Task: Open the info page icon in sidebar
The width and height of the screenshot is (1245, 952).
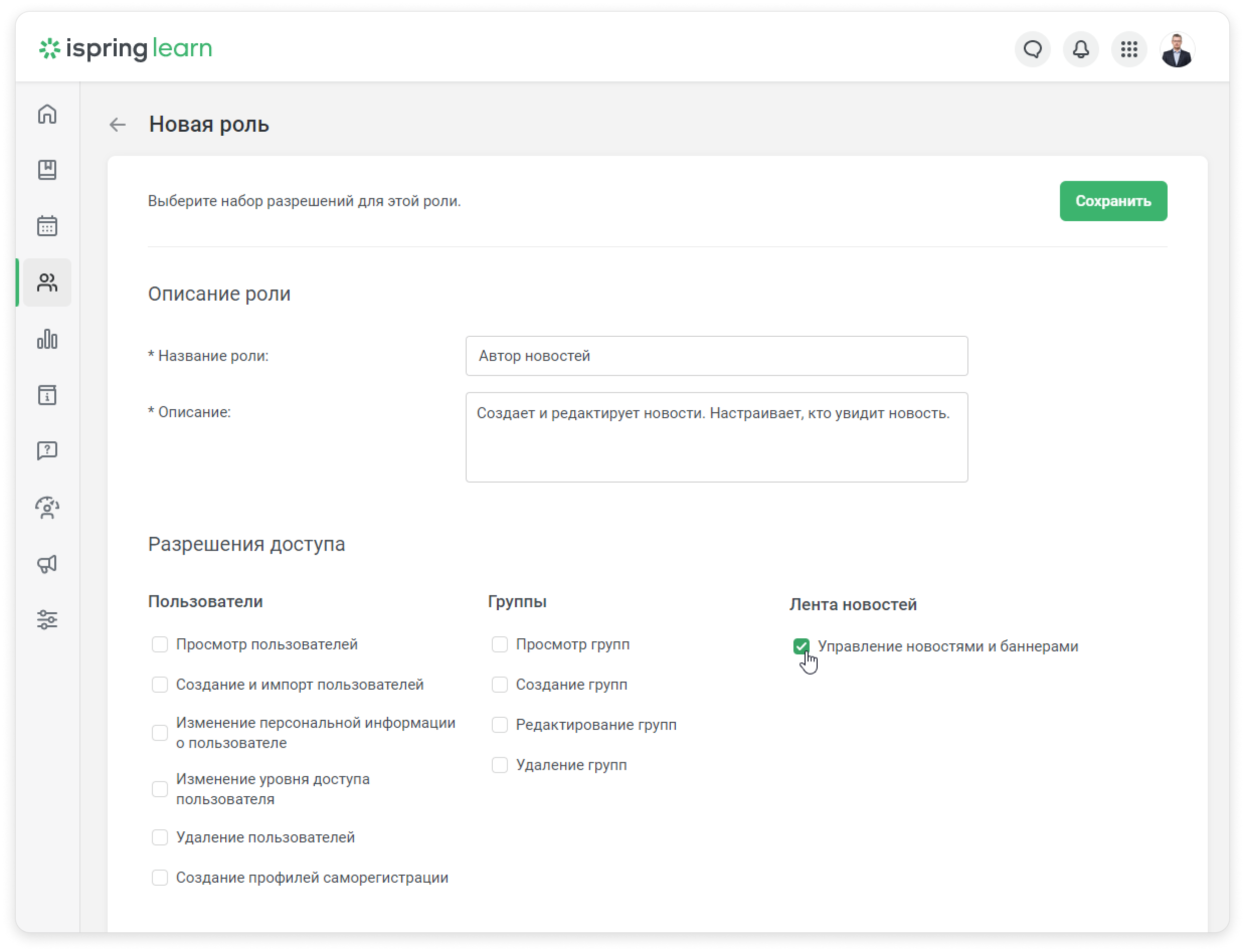Action: (x=47, y=395)
